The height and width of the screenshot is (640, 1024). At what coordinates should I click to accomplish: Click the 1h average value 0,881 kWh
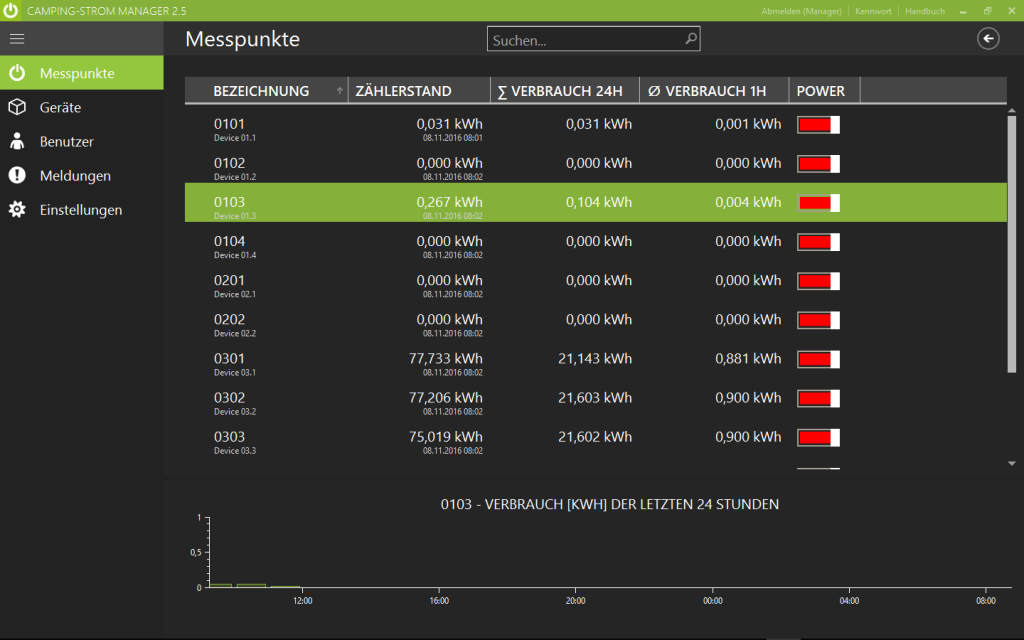[x=748, y=359]
